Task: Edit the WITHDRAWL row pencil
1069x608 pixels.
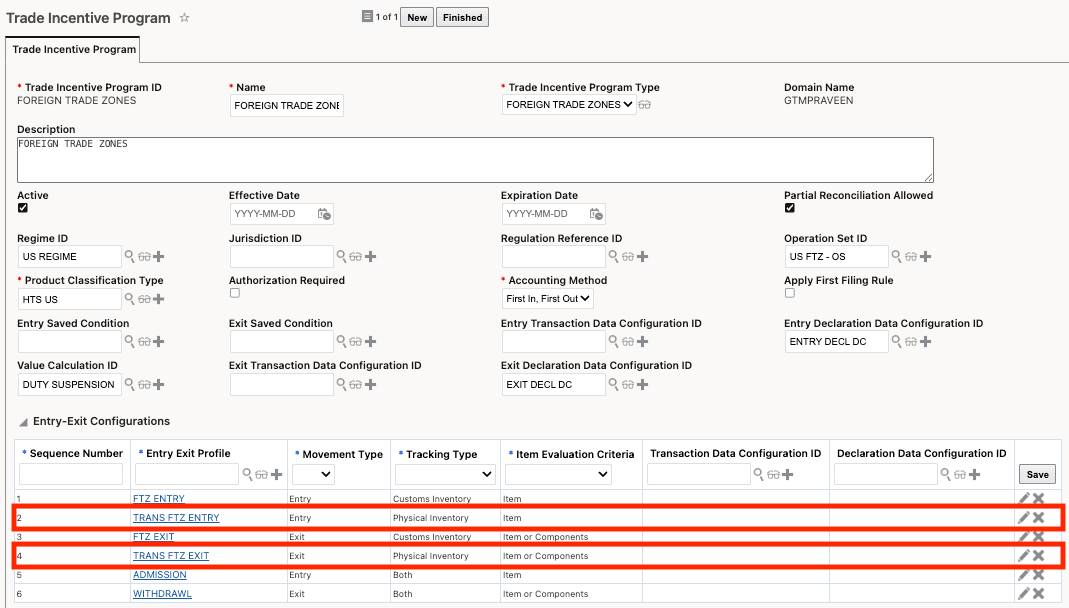Action: click(1024, 594)
